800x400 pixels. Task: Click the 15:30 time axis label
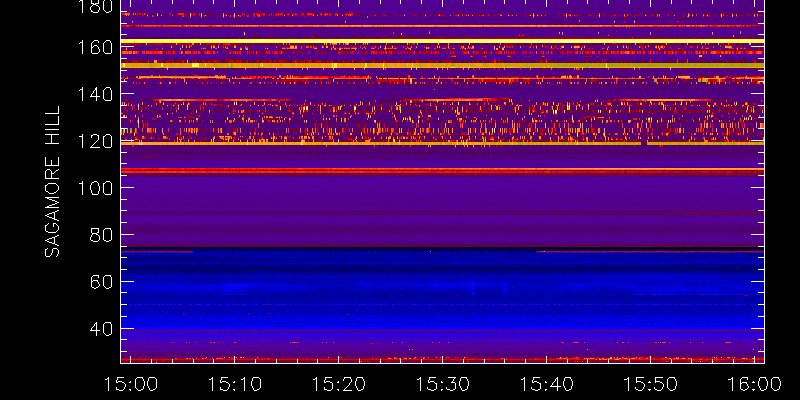click(443, 384)
